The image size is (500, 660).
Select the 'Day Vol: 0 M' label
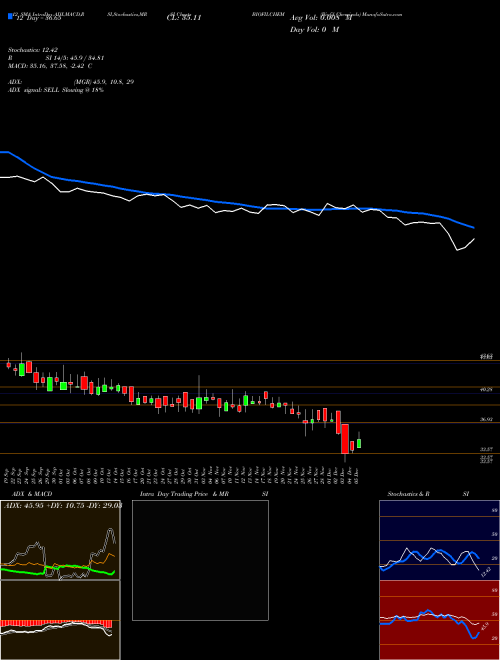pyautogui.click(x=314, y=30)
